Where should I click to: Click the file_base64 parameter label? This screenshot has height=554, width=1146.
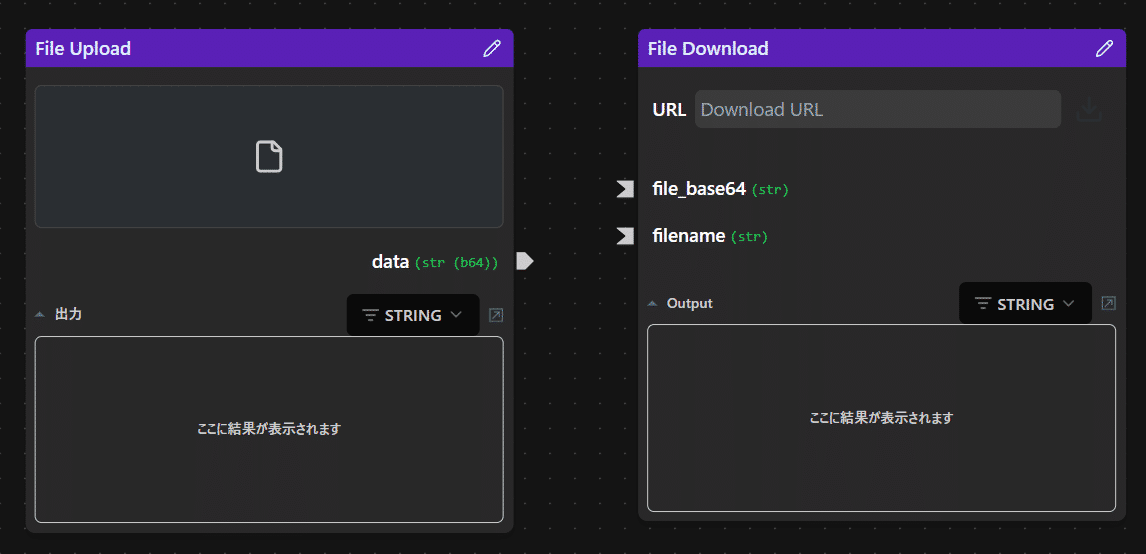(699, 189)
